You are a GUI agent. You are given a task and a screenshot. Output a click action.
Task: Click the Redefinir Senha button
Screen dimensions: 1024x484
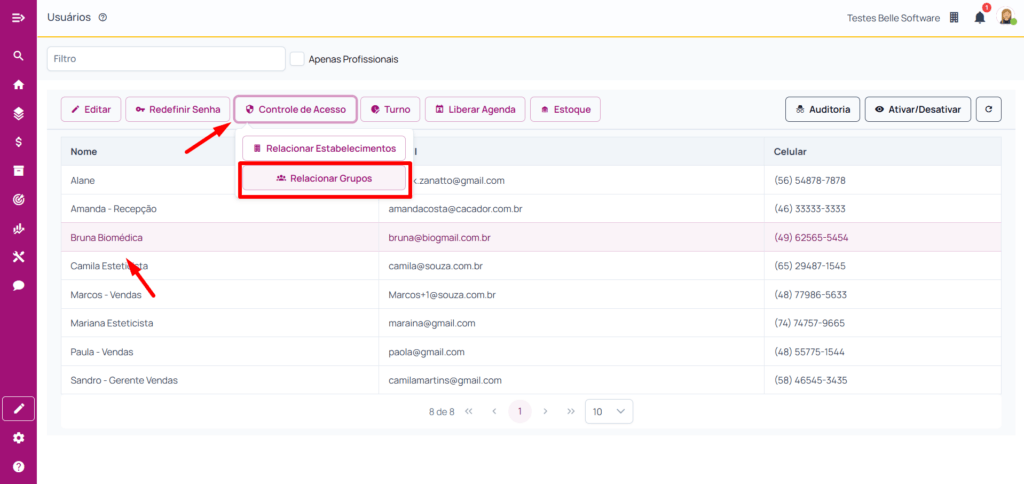[x=177, y=109]
